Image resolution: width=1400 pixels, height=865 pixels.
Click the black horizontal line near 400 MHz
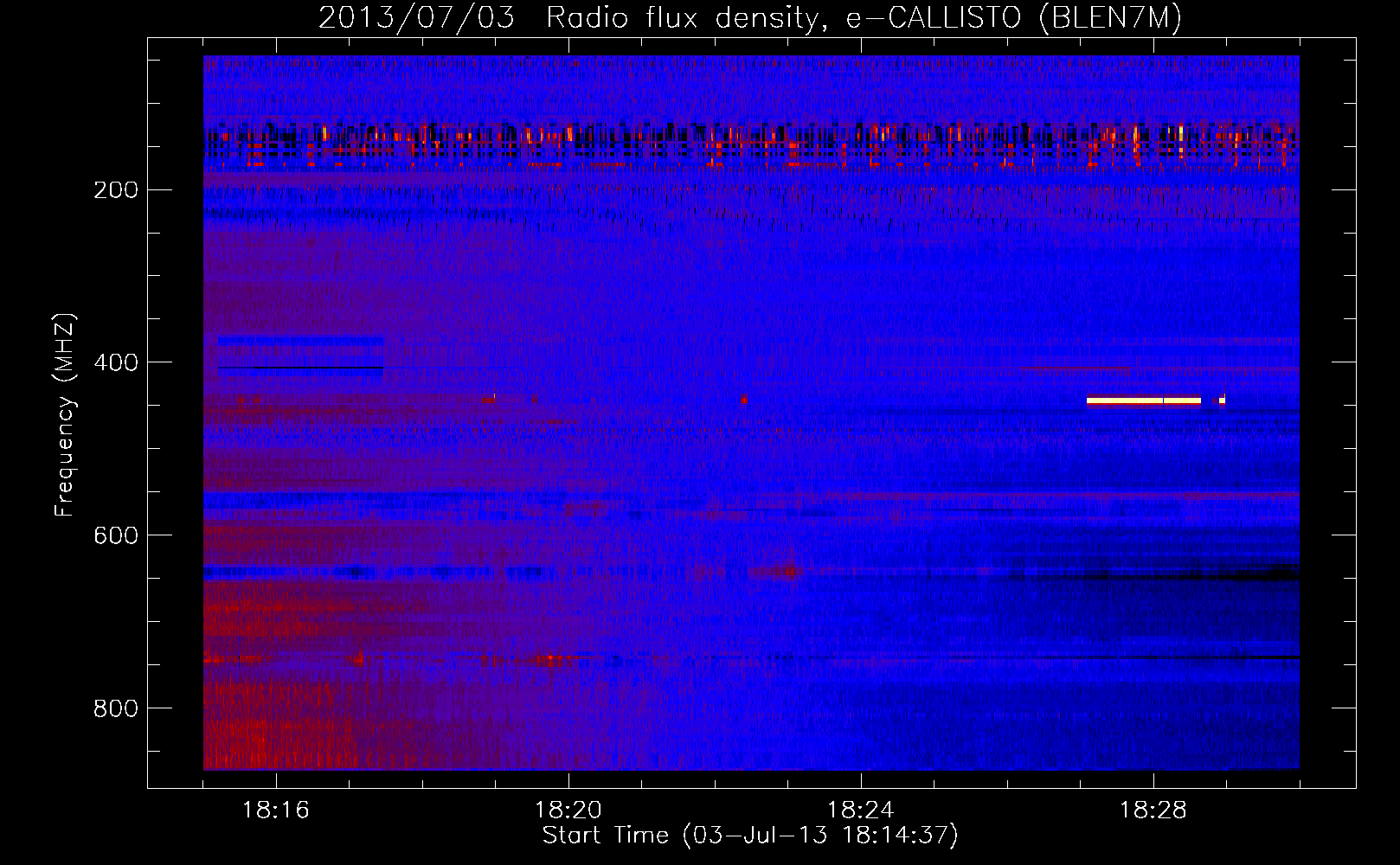click(300, 368)
